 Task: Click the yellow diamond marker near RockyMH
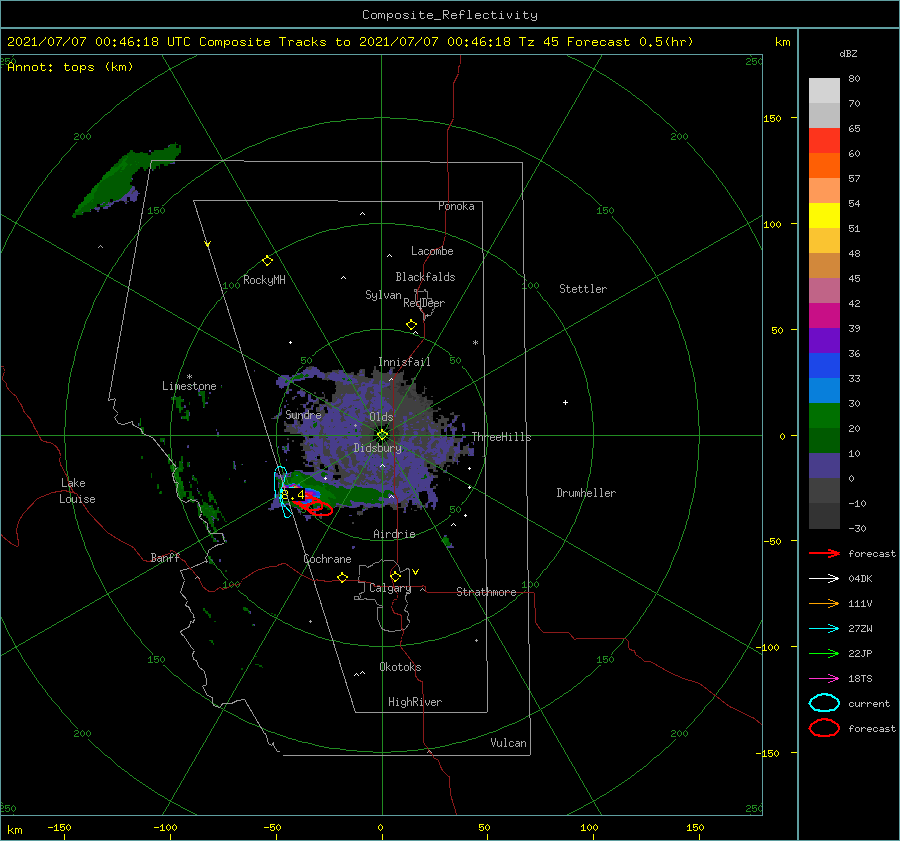tap(267, 261)
